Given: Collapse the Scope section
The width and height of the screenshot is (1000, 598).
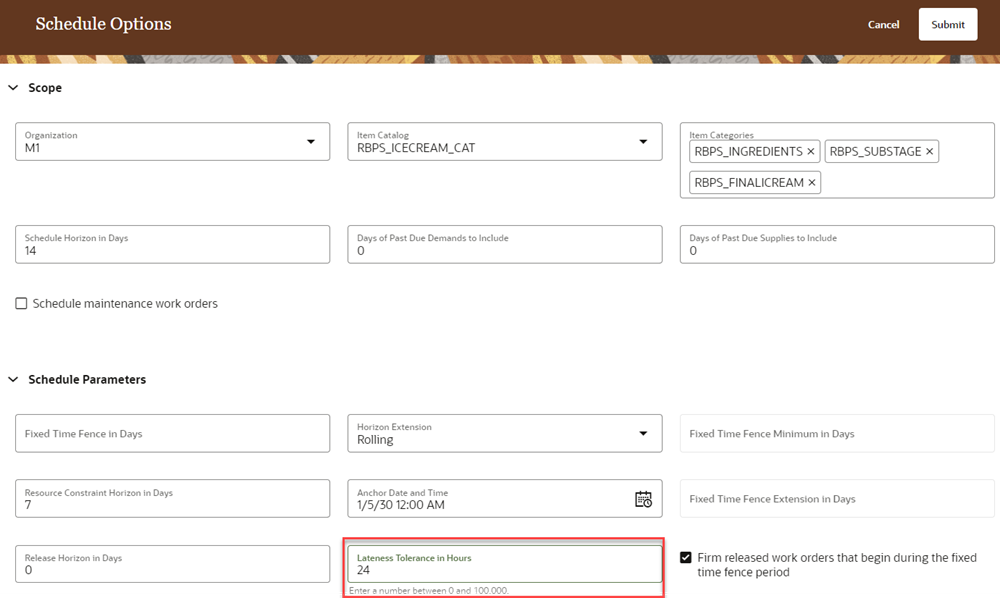Looking at the screenshot, I should tap(13, 87).
